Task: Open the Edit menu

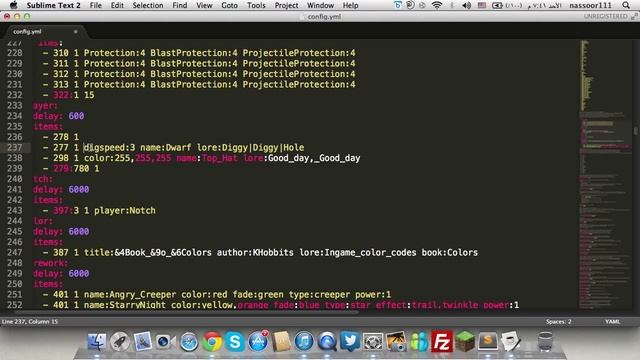Action: [x=117, y=5]
